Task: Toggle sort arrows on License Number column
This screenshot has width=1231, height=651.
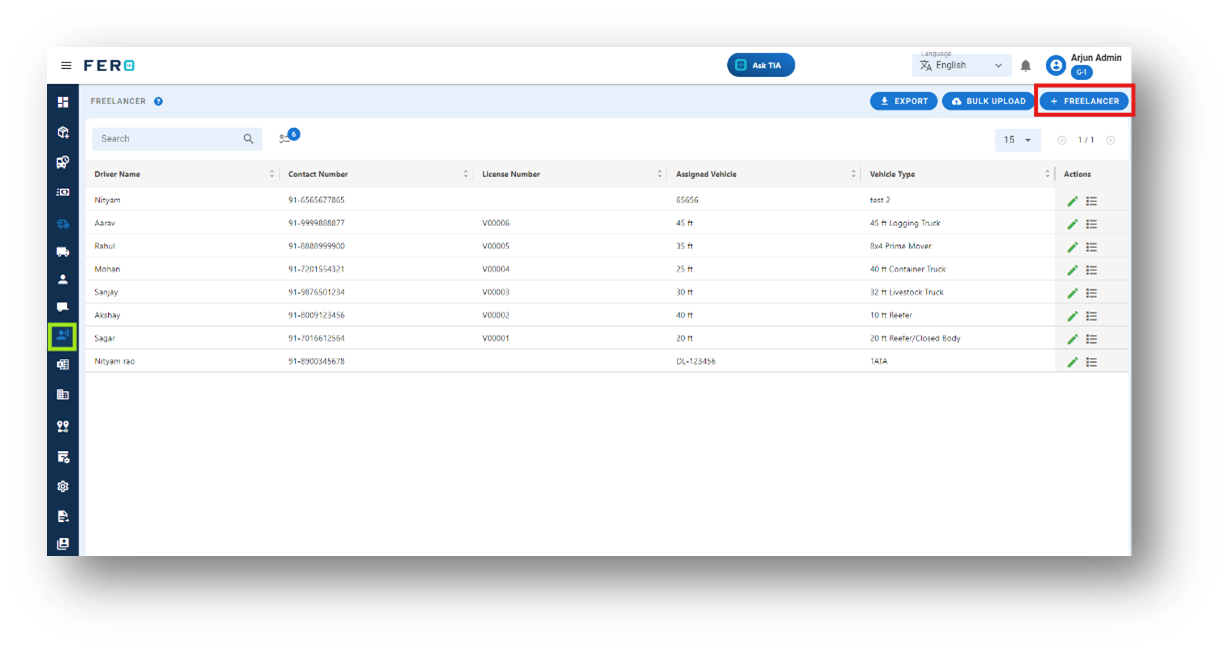Action: (660, 174)
